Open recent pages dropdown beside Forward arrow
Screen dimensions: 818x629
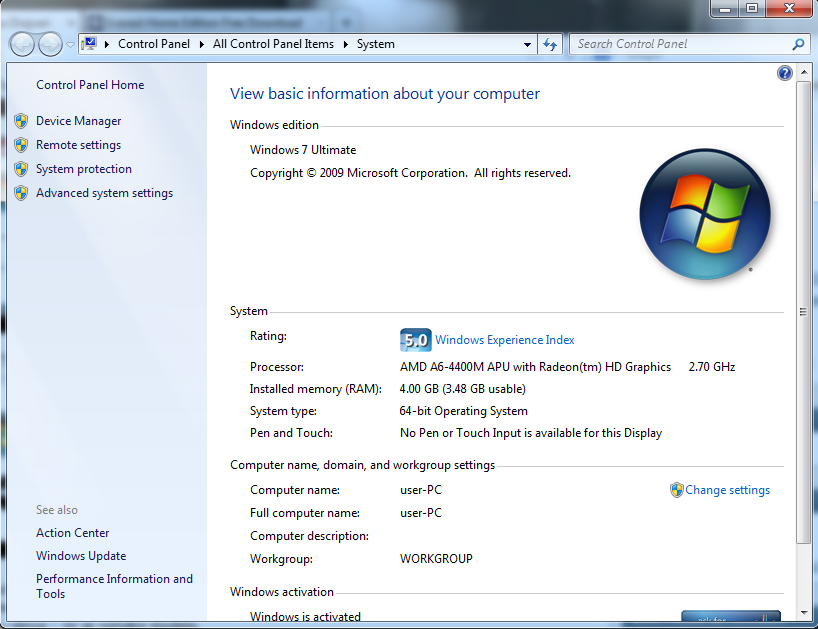tap(70, 45)
